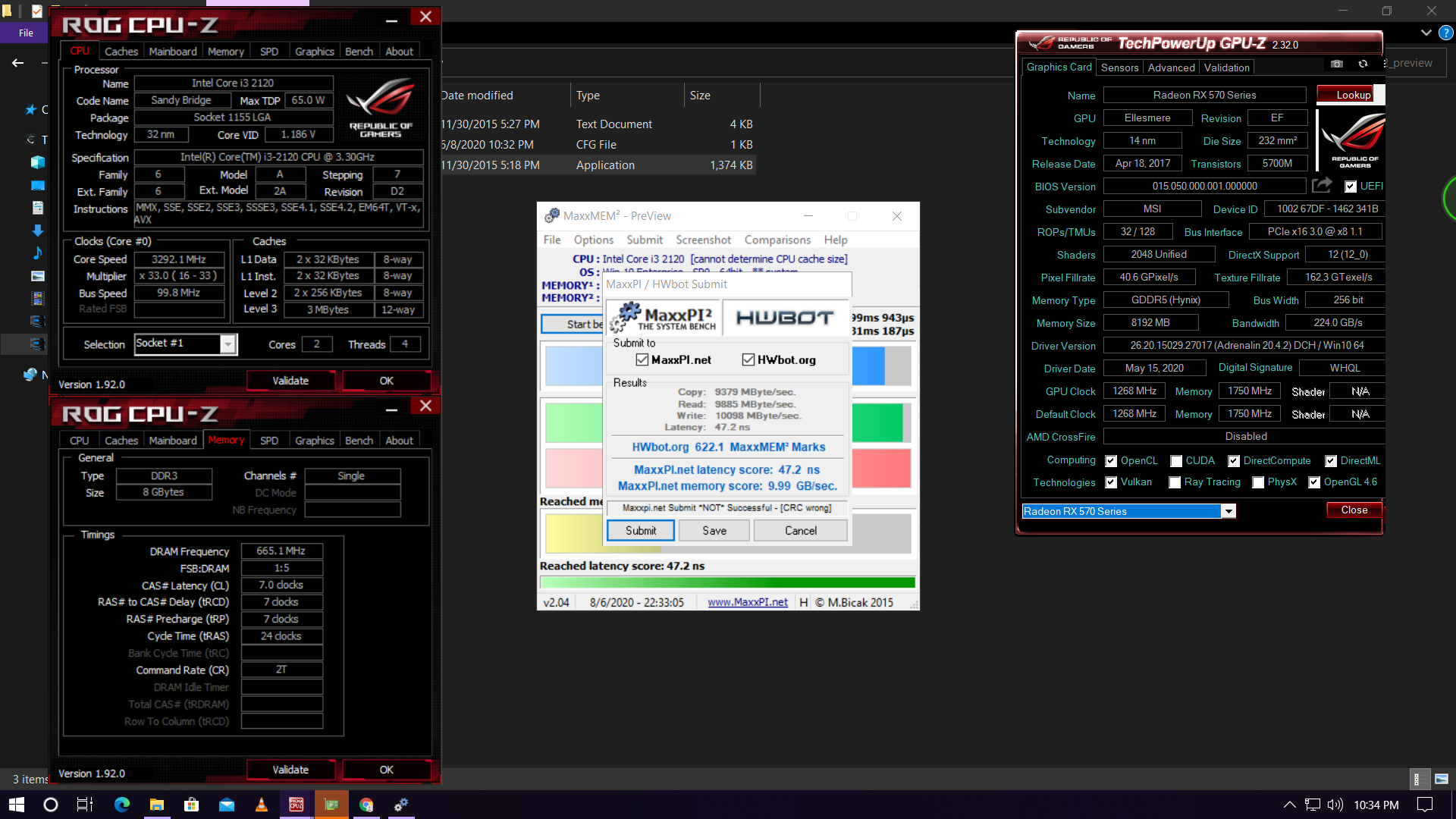Open the Advanced tab in GPU-Z

1171,67
